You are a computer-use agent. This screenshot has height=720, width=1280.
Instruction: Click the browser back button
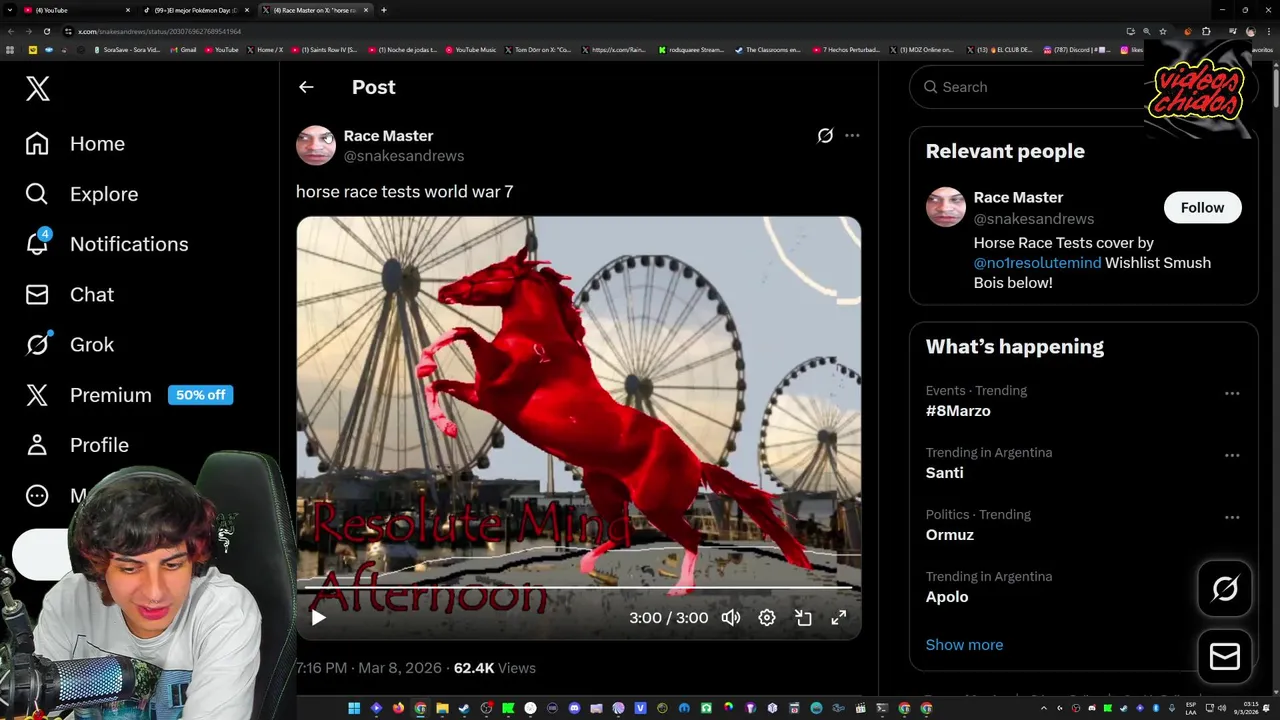pos(11,31)
